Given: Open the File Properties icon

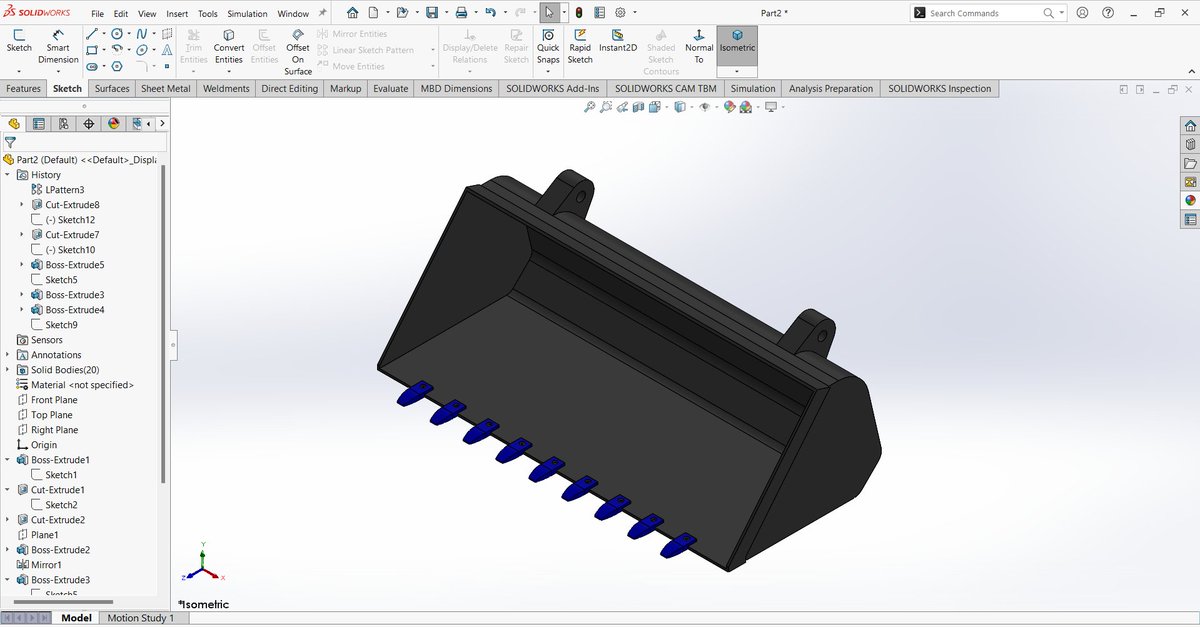Looking at the screenshot, I should 600,13.
